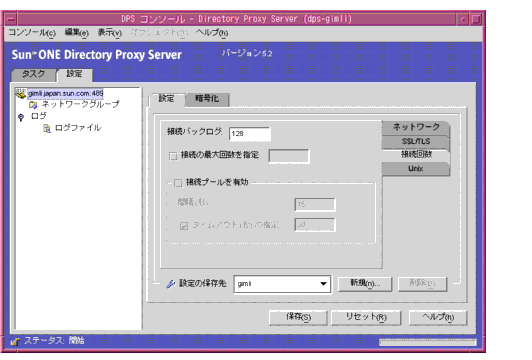Open the 設定の保存先 gimli dropdown
Image resolution: width=532 pixels, height=360 pixels.
[282, 284]
